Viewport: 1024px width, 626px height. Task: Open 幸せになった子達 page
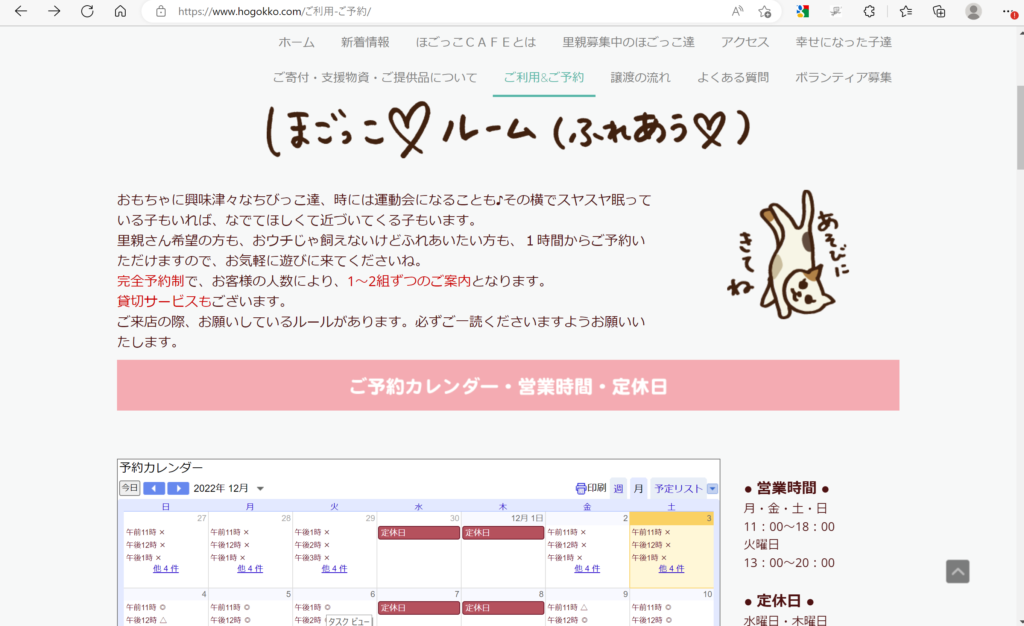point(844,42)
